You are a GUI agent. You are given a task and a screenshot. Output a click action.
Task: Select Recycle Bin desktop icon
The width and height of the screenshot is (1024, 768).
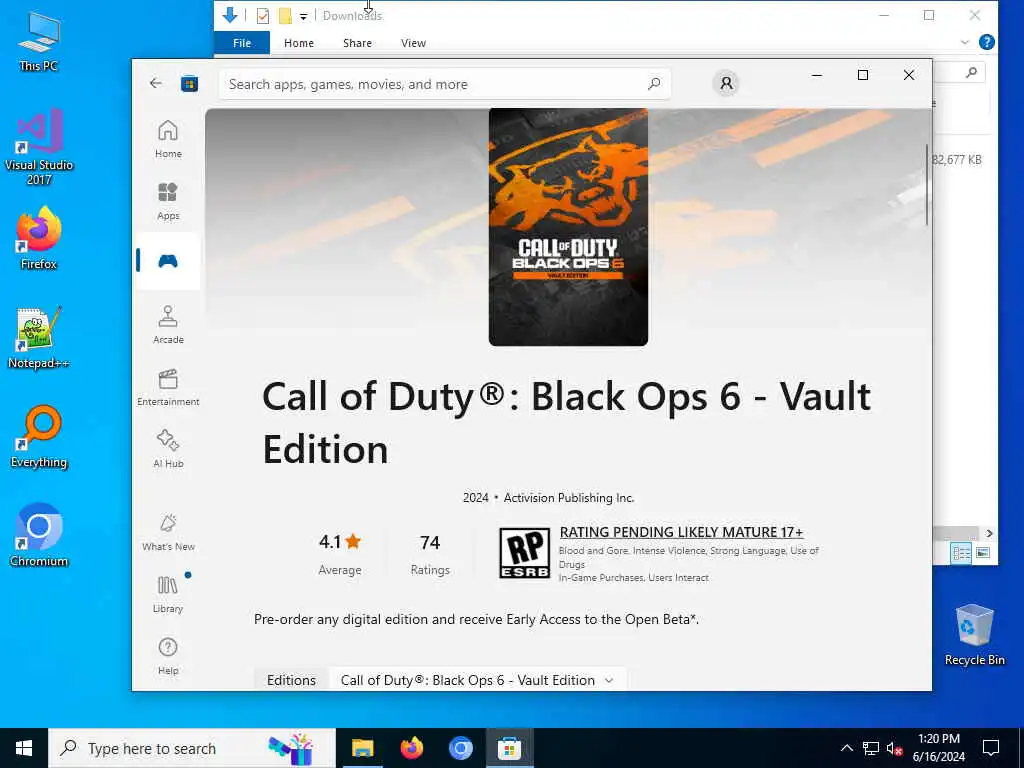[974, 635]
